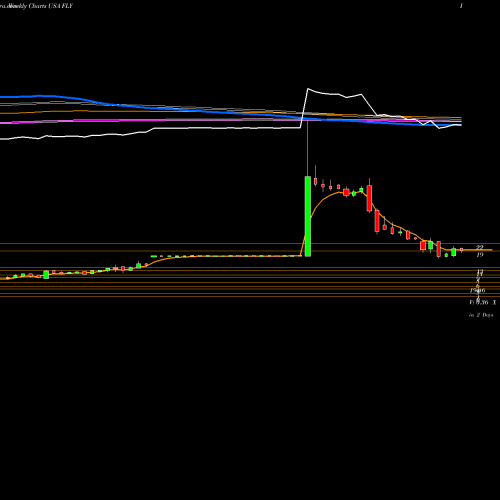Select the last small red candle on the right
Viewport: 500px width, 500px height.
[461, 249]
